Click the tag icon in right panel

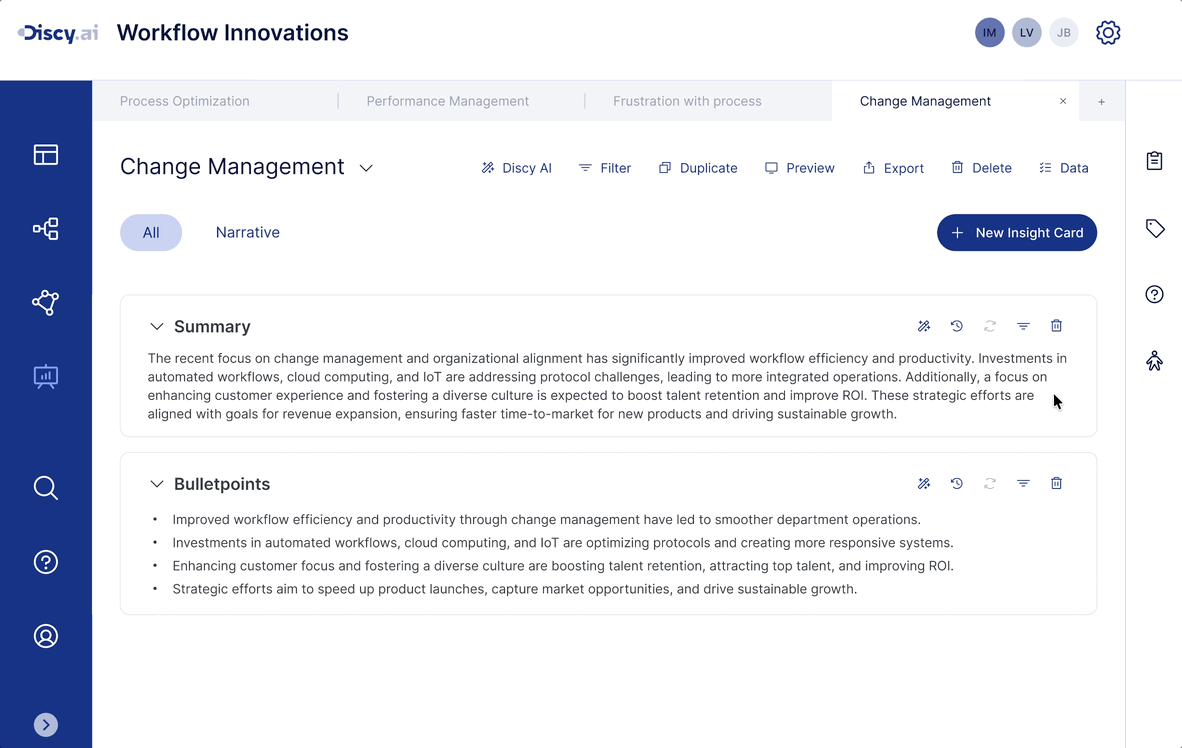pyautogui.click(x=1154, y=229)
